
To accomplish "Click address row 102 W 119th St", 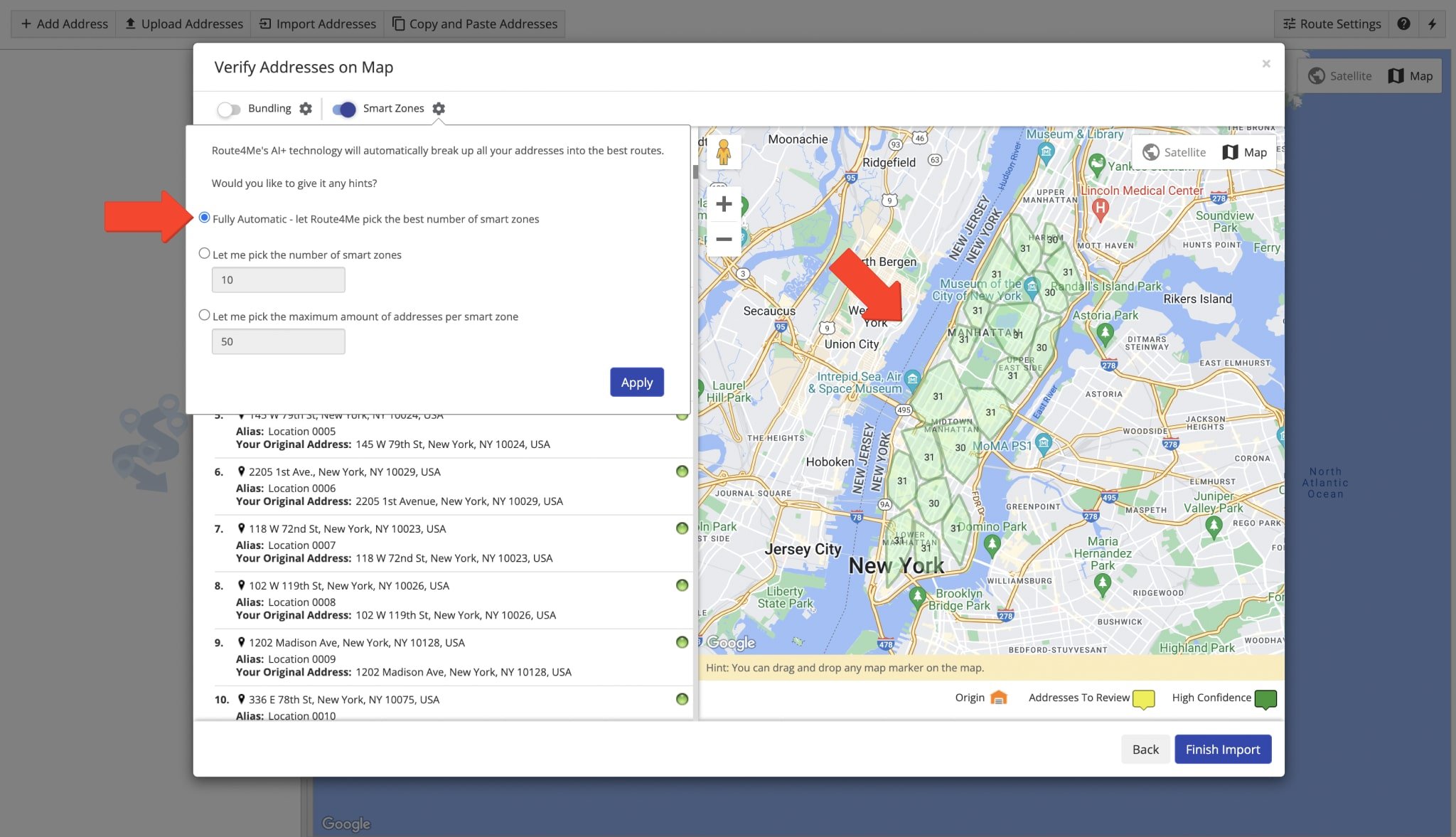I will tap(452, 600).
